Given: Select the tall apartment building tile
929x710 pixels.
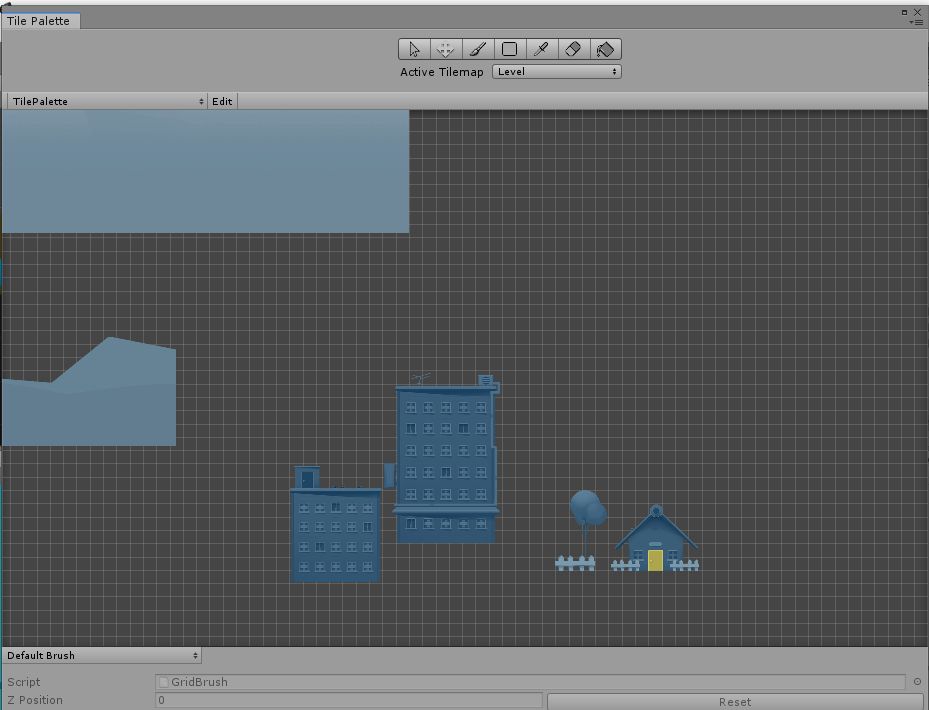Looking at the screenshot, I should 445,462.
